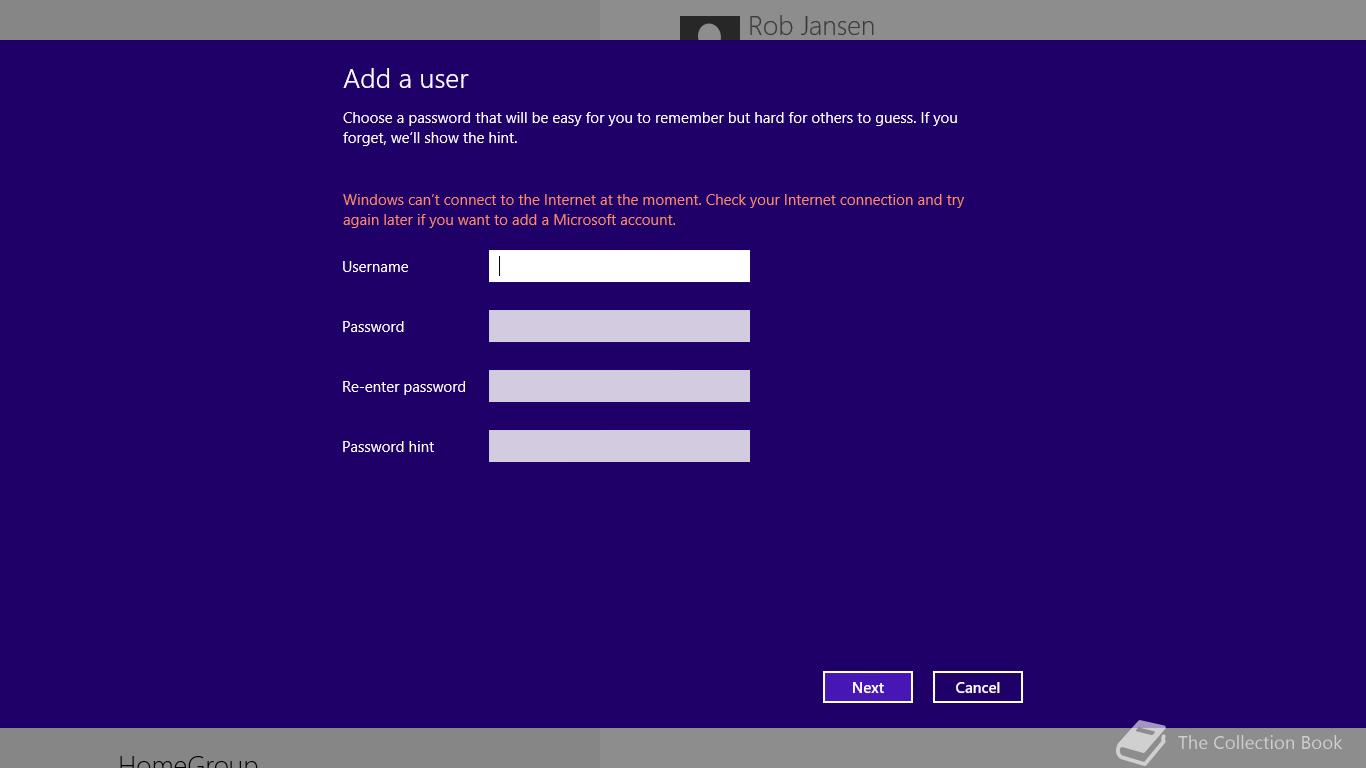Screen dimensions: 1366x768
Task: Activate the Re-enter password field
Action: (619, 386)
